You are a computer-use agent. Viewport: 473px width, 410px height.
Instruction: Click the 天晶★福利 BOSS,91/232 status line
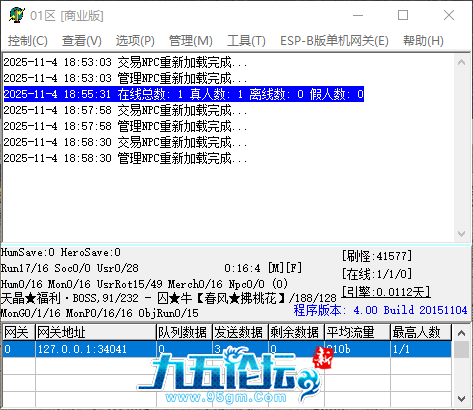click(x=168, y=298)
